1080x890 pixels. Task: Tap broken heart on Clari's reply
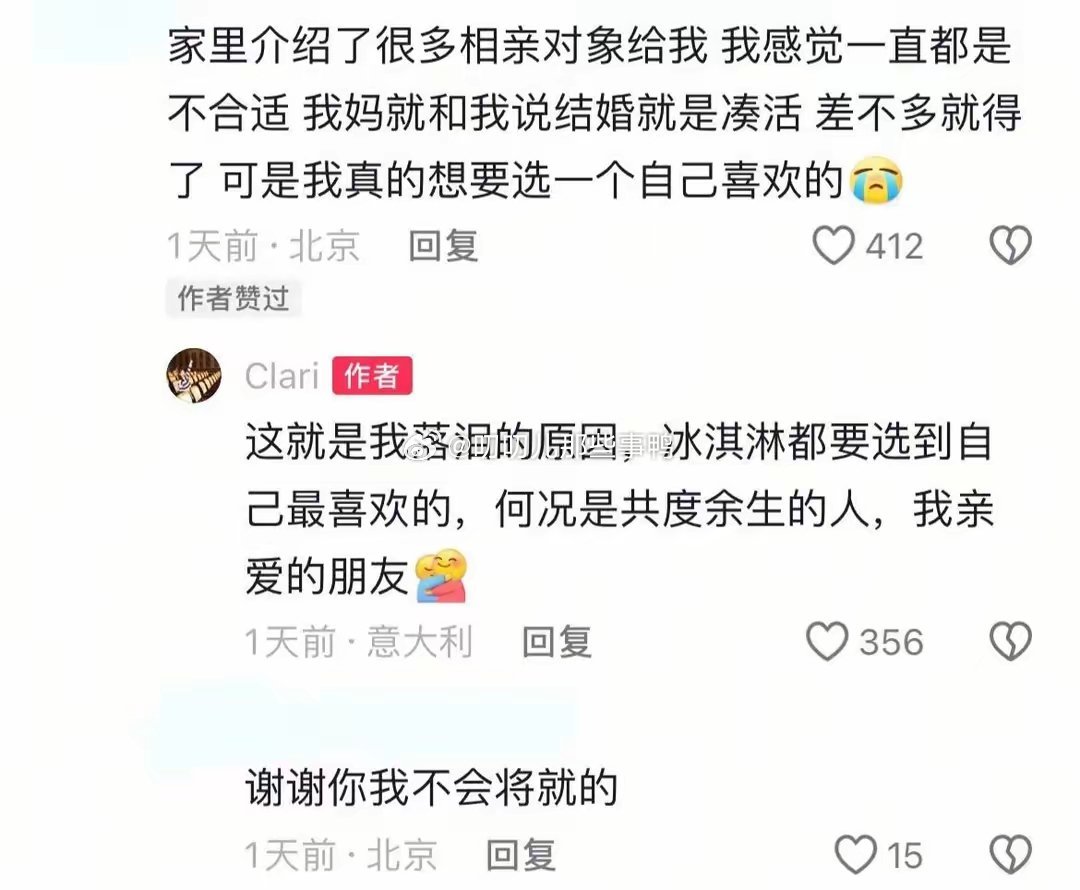pyautogui.click(x=1010, y=641)
